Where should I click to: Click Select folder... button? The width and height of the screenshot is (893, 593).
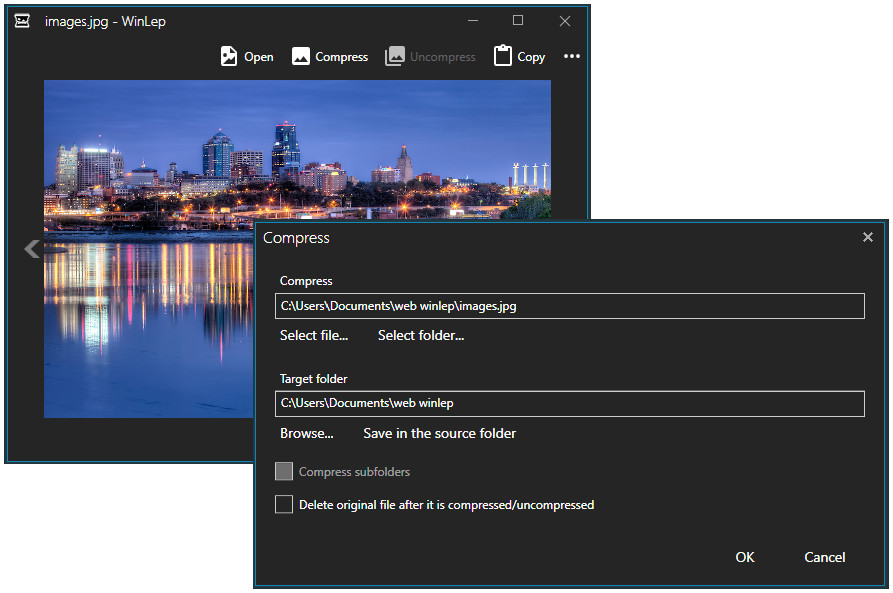point(421,336)
